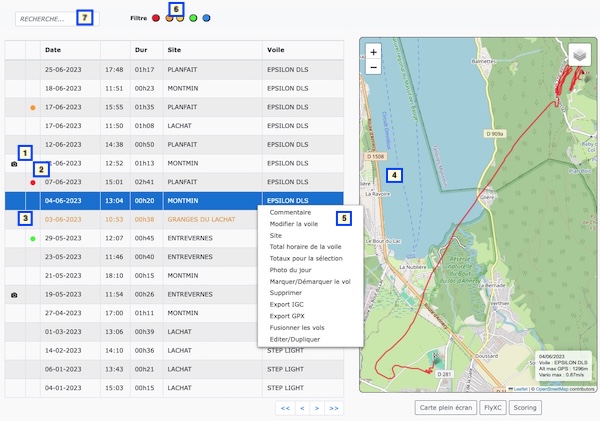Screen dimensions: 600x421
Task: Select flight dated 12-06-2023
Action: point(174,145)
